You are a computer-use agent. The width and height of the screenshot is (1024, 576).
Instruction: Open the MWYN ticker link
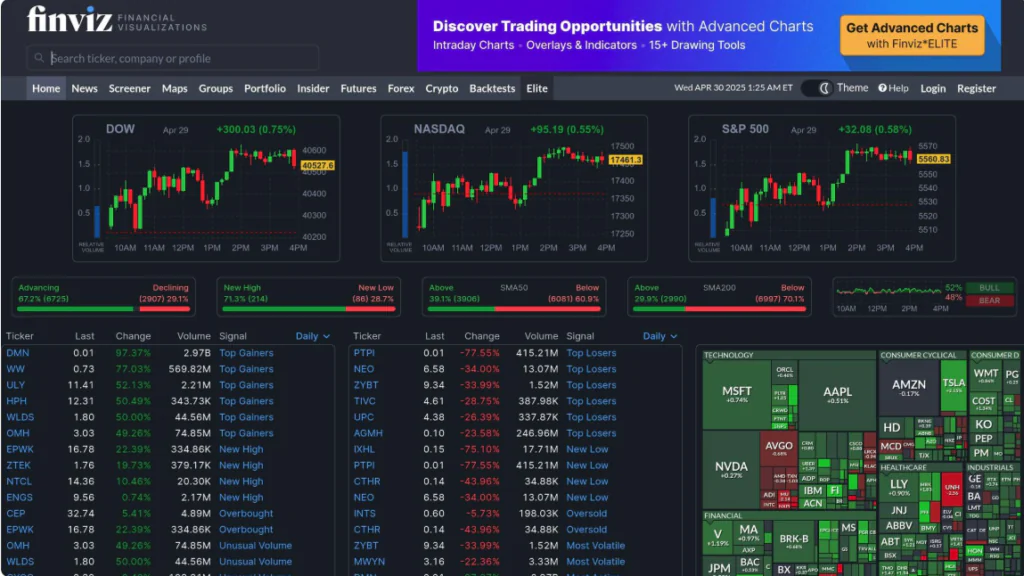(369, 562)
